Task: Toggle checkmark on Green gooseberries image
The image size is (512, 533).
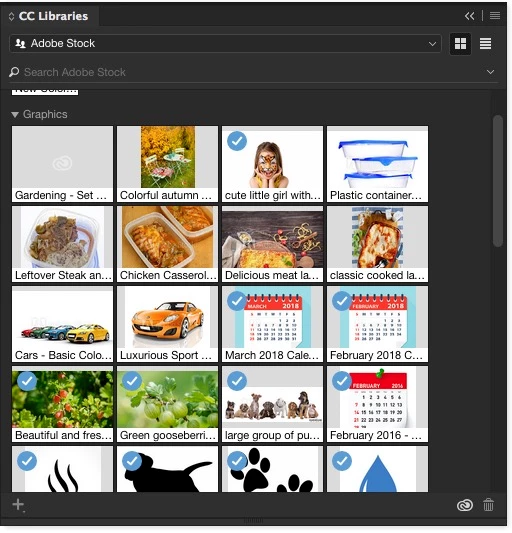Action: tap(132, 381)
